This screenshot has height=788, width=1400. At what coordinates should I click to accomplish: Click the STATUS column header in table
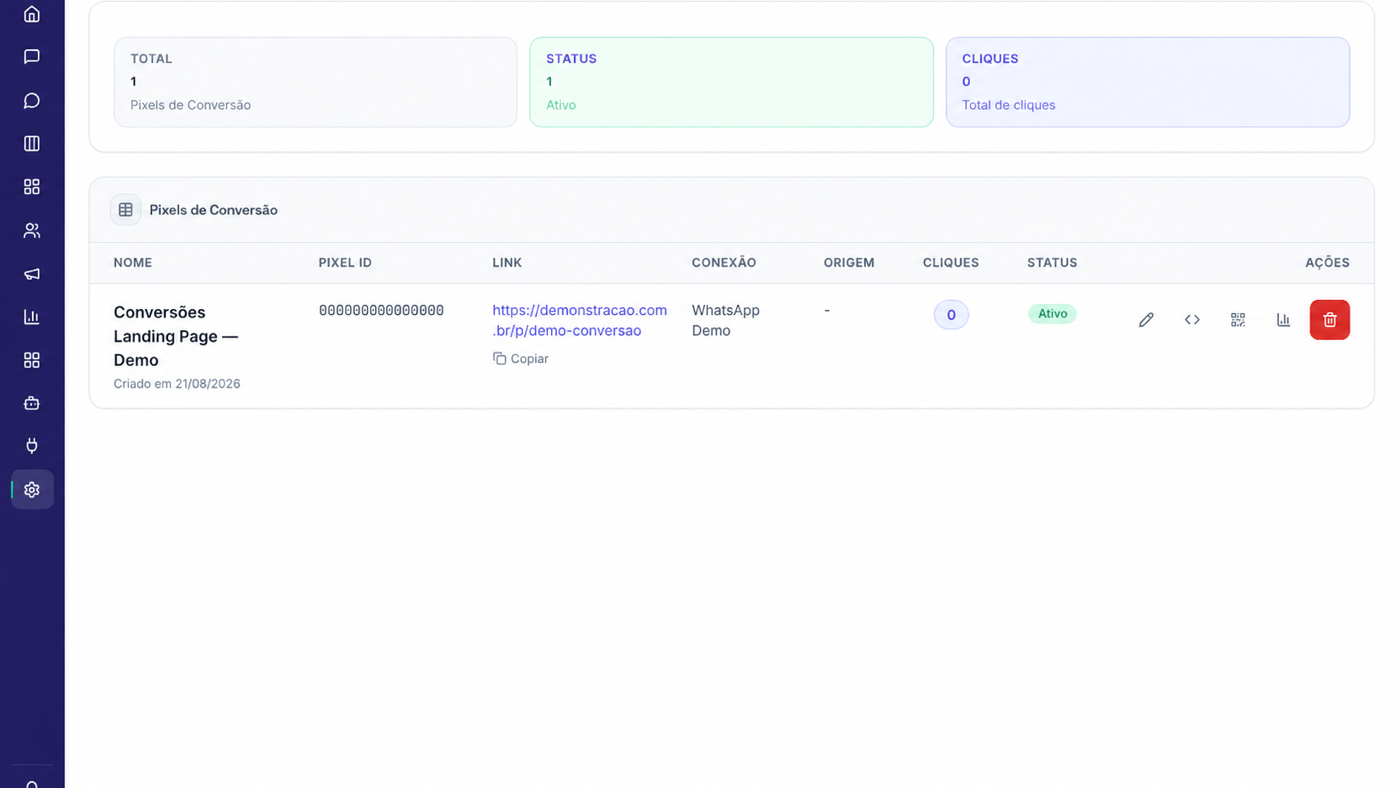1052,263
